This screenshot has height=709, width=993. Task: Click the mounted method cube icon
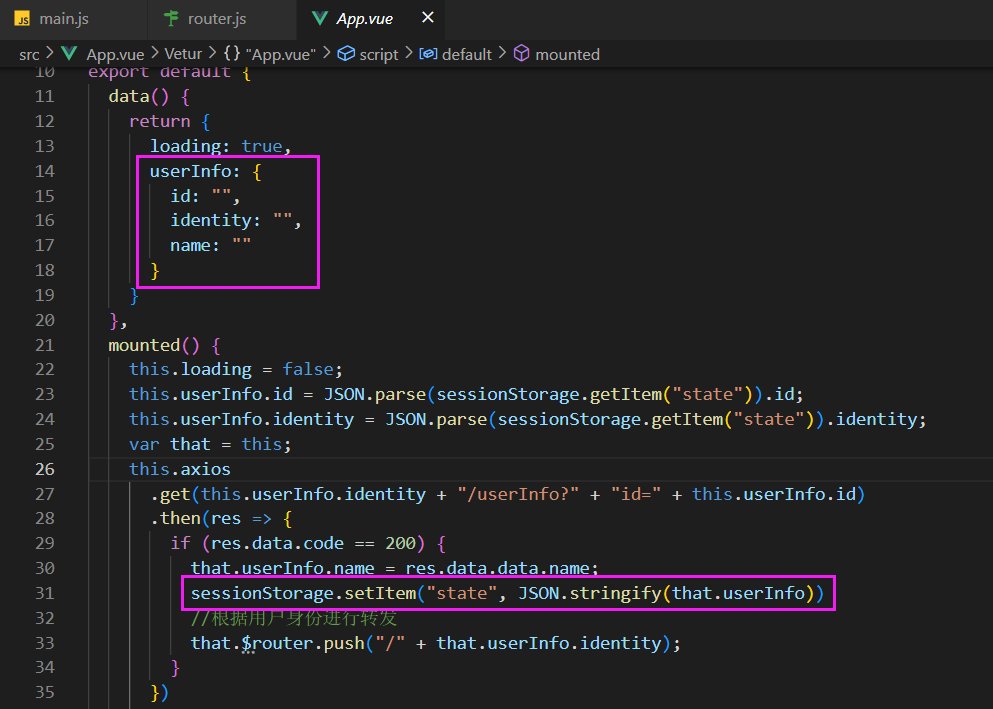pos(521,53)
